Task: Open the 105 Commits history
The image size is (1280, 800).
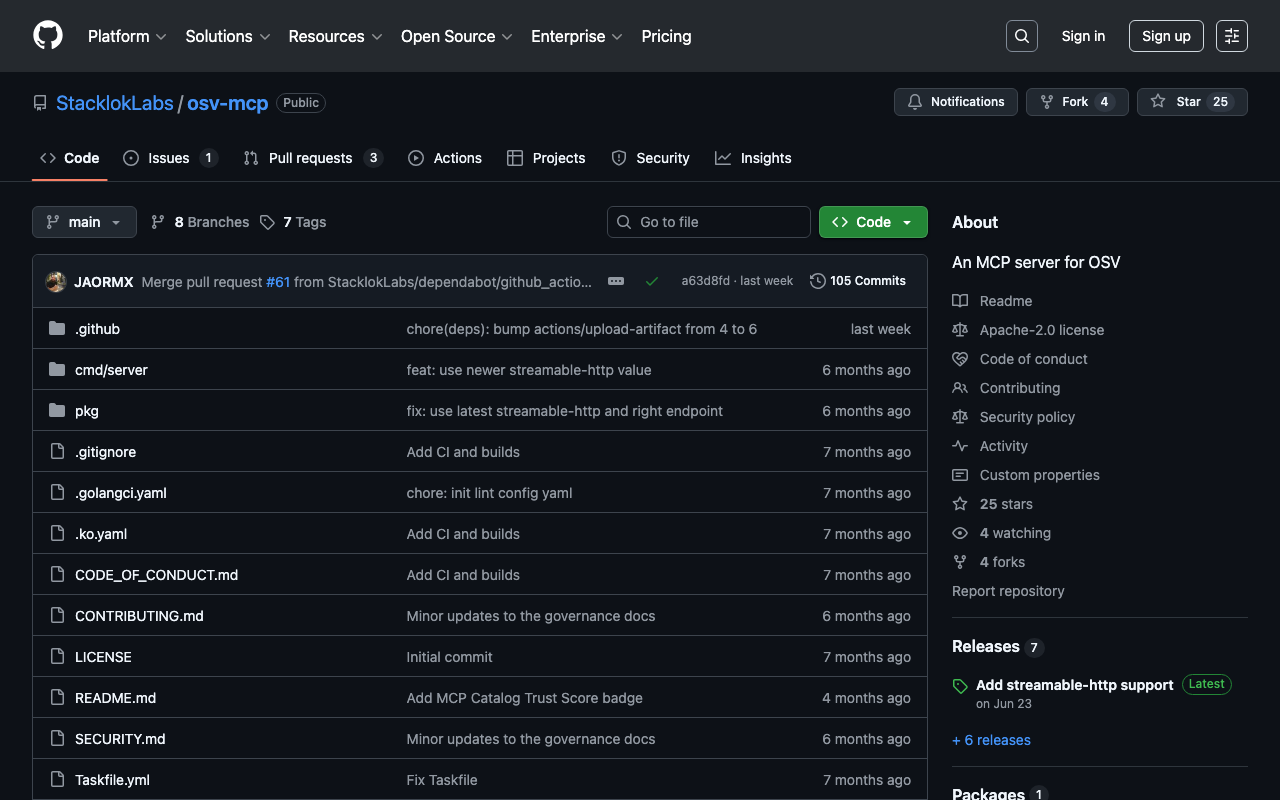Action: coord(858,281)
